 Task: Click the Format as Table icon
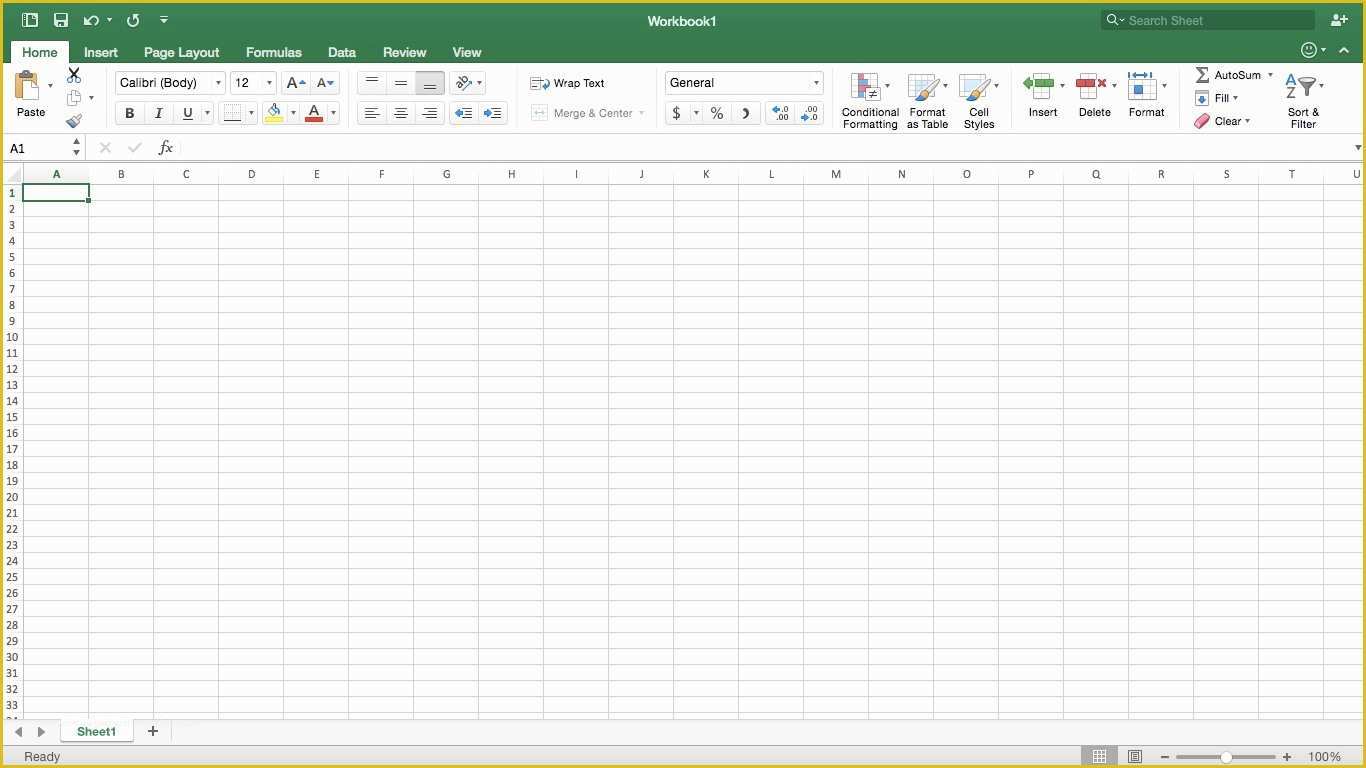coord(922,87)
